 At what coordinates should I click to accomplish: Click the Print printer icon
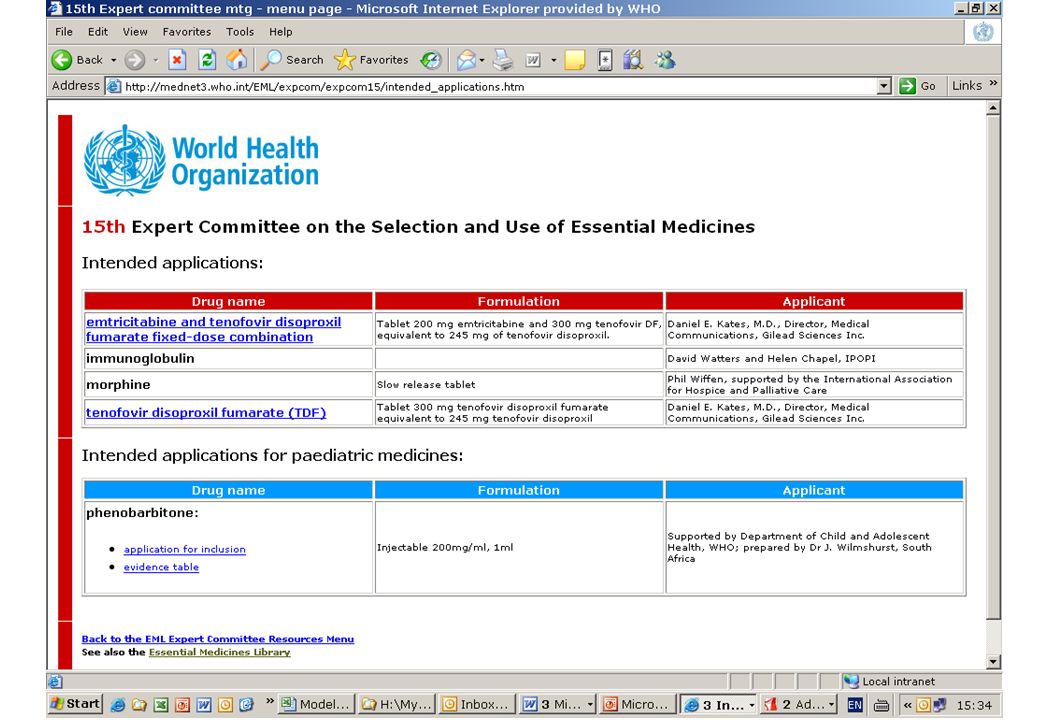(503, 60)
